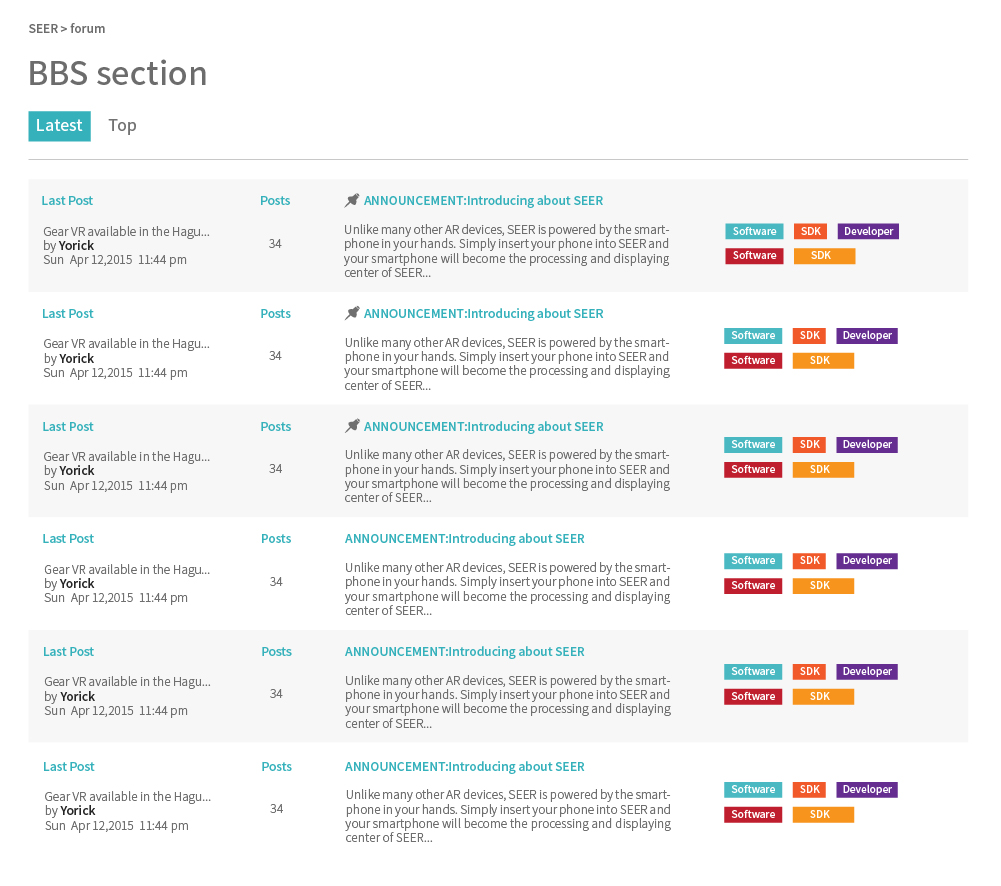The height and width of the screenshot is (886, 1001).
Task: Click yellow-orange SDK tag in first thread
Action: coord(824,255)
